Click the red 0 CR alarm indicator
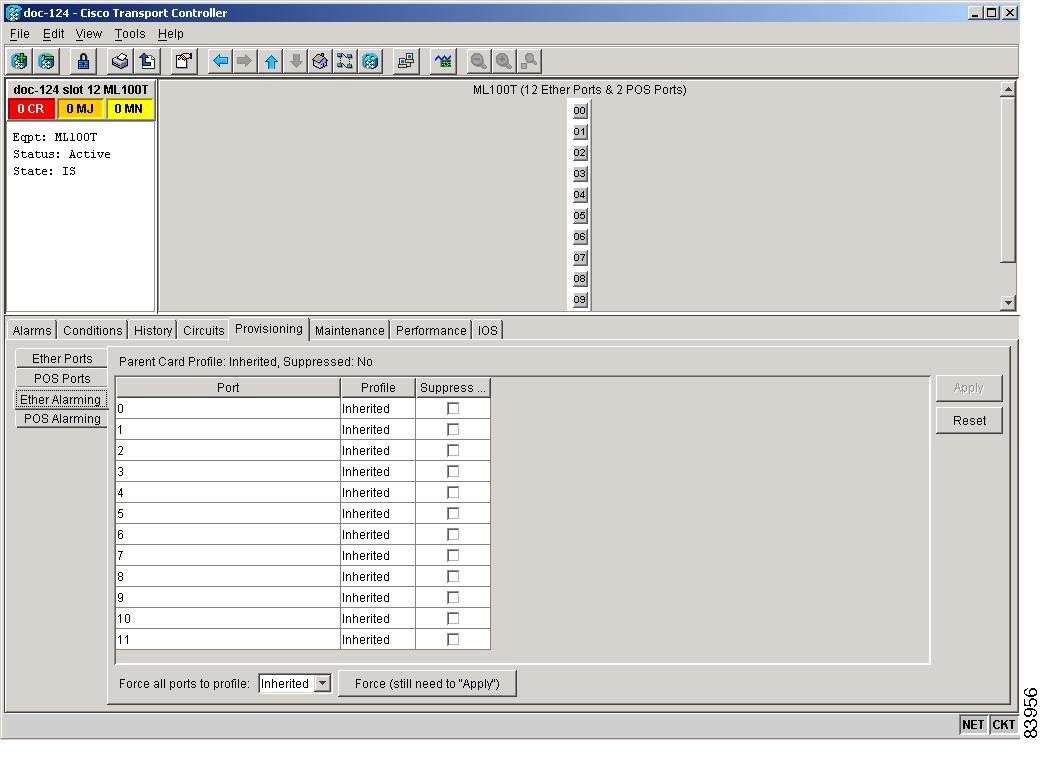This screenshot has height=768, width=1042. 31,109
